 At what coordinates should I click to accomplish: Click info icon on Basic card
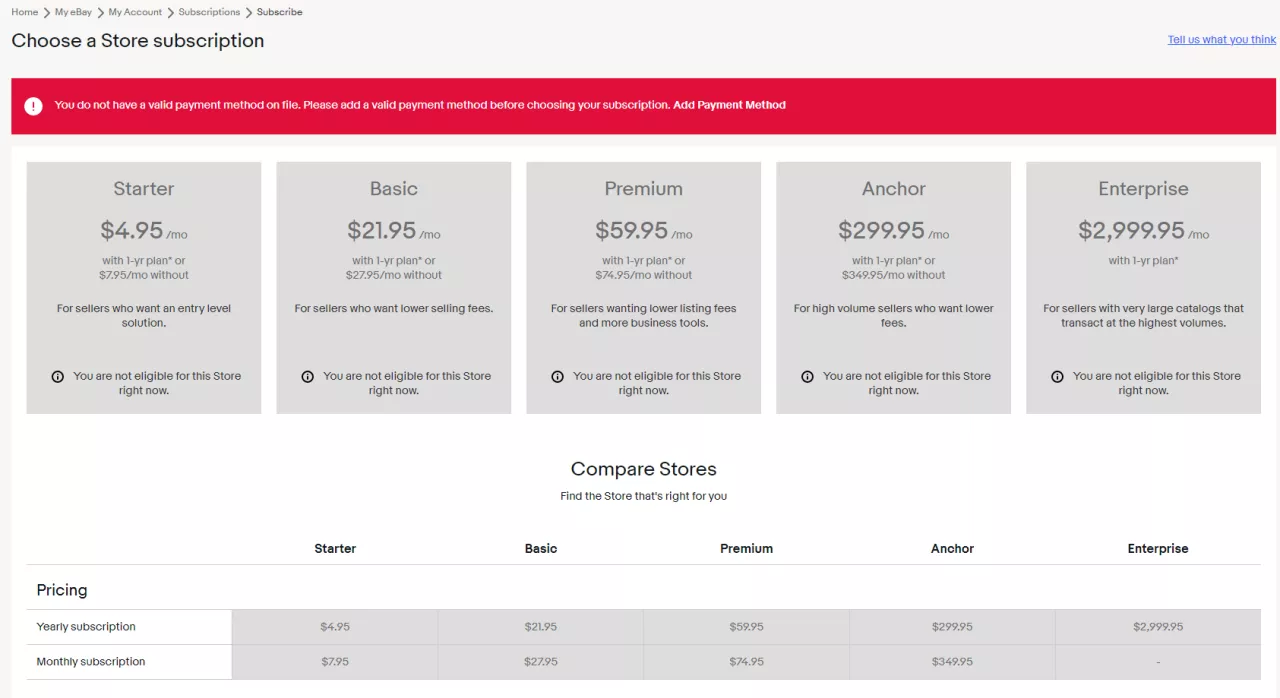coord(308,377)
